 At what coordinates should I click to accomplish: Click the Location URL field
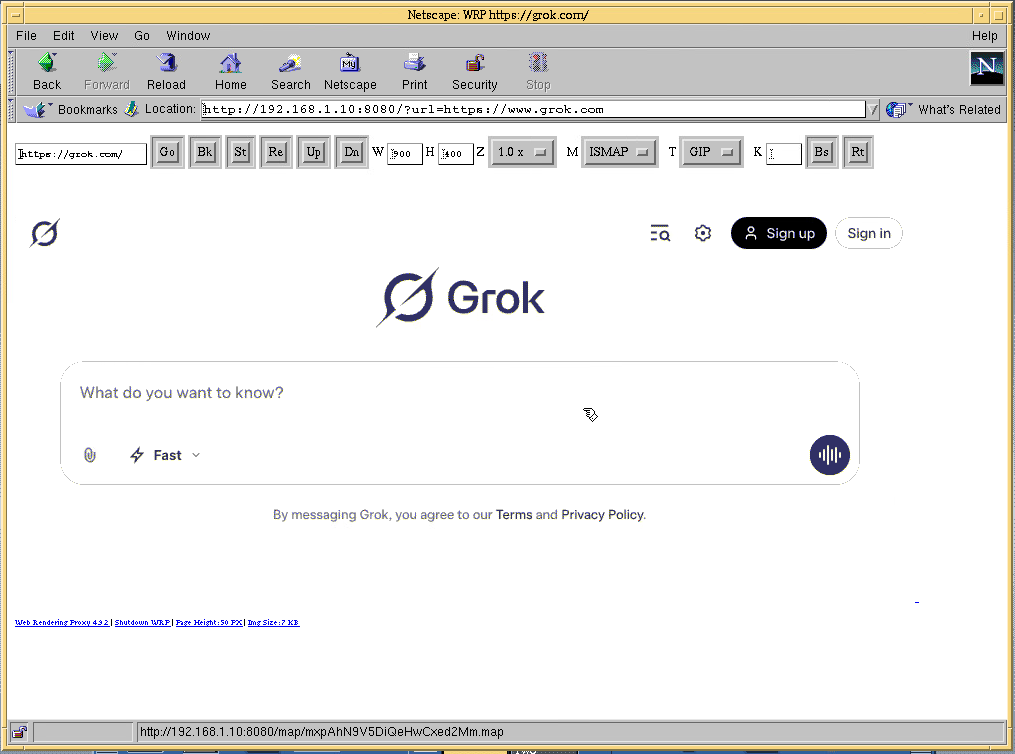tap(532, 109)
